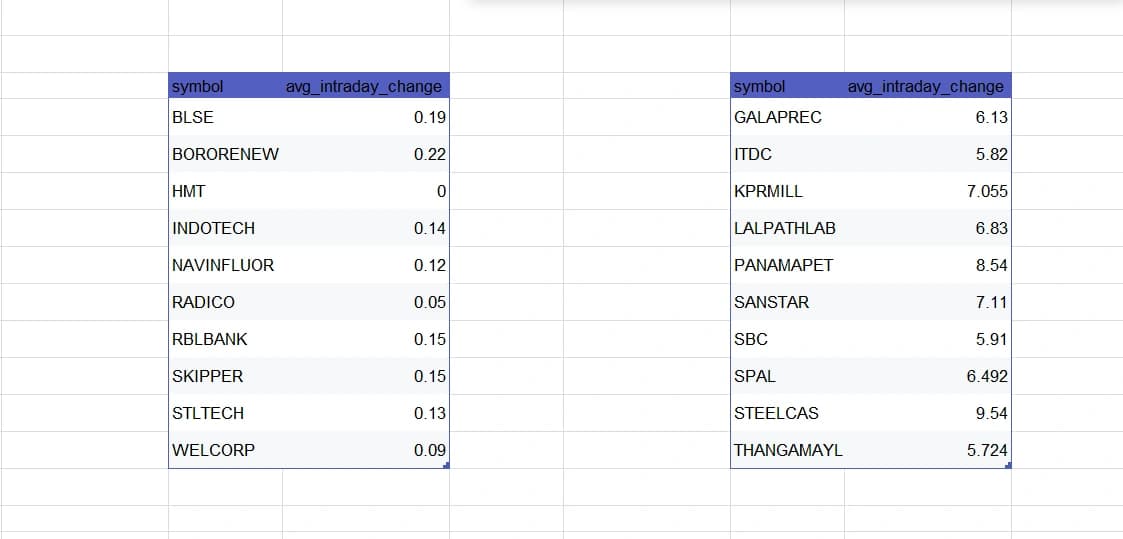Click the LALPATHLAB symbol cell

click(x=787, y=228)
